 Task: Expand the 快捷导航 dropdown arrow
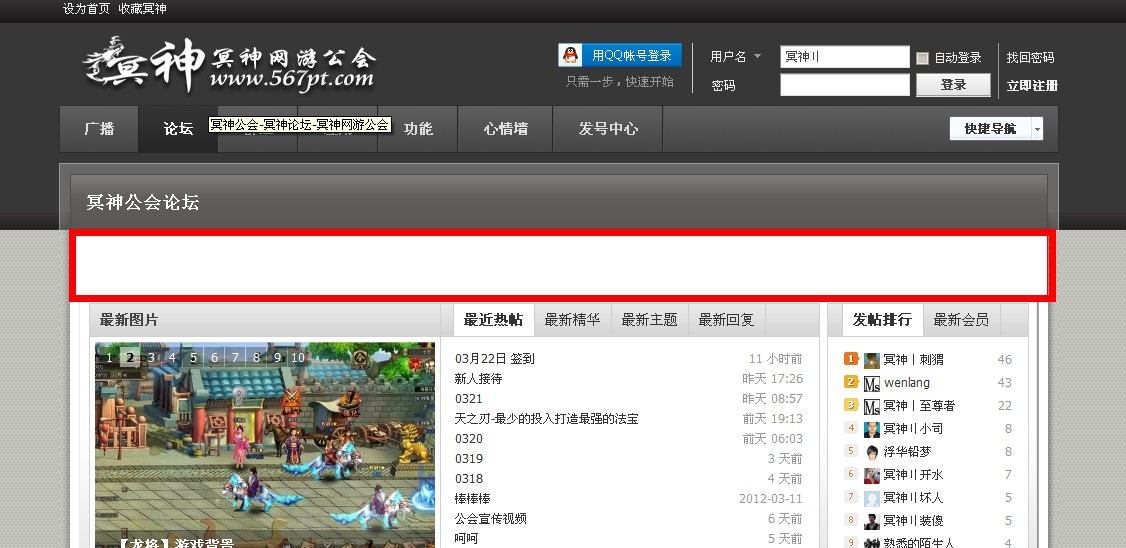pos(1037,129)
